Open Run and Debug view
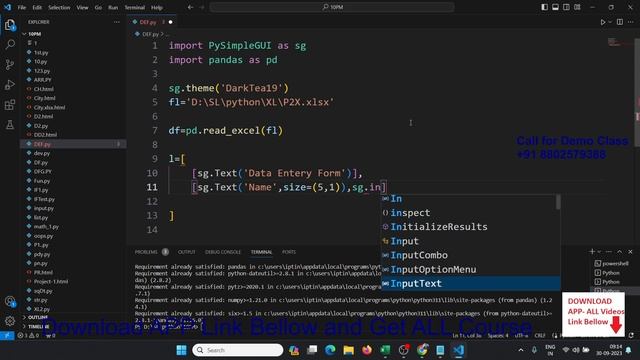This screenshot has height=360, width=640. point(10,84)
